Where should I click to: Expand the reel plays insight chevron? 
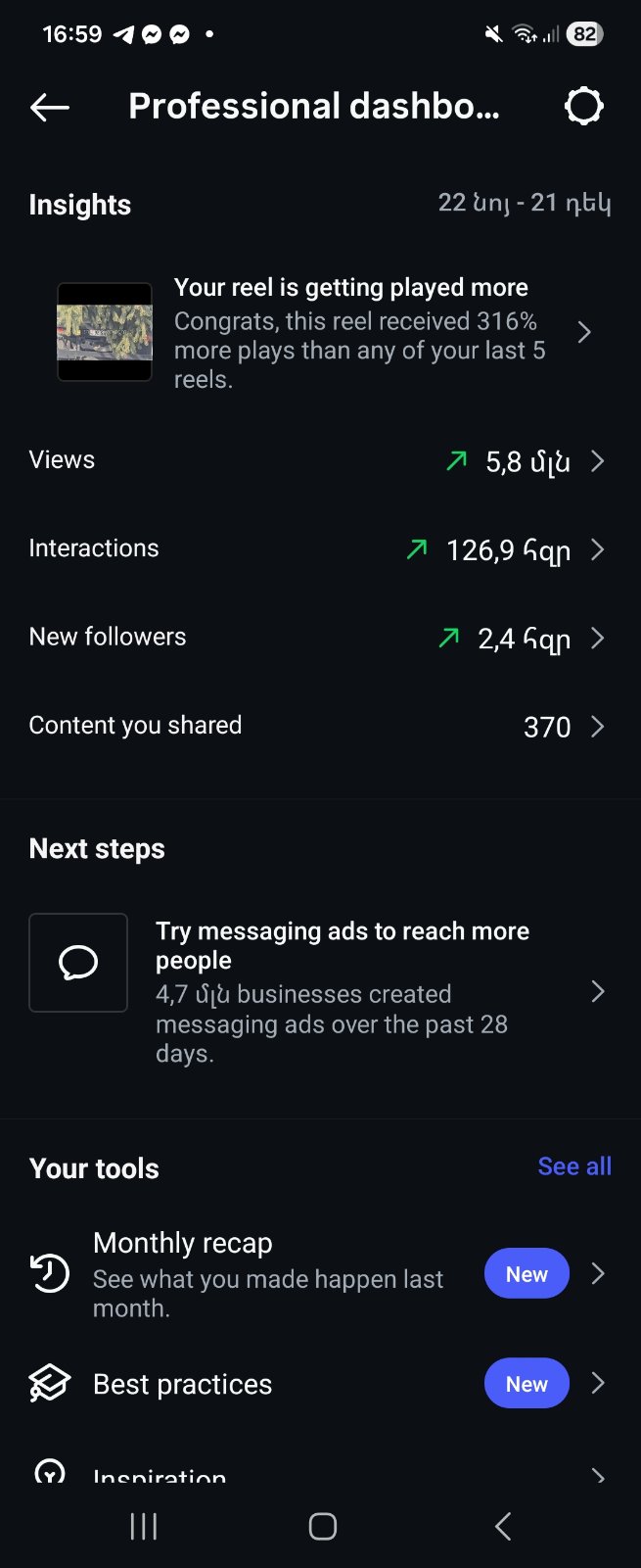584,332
